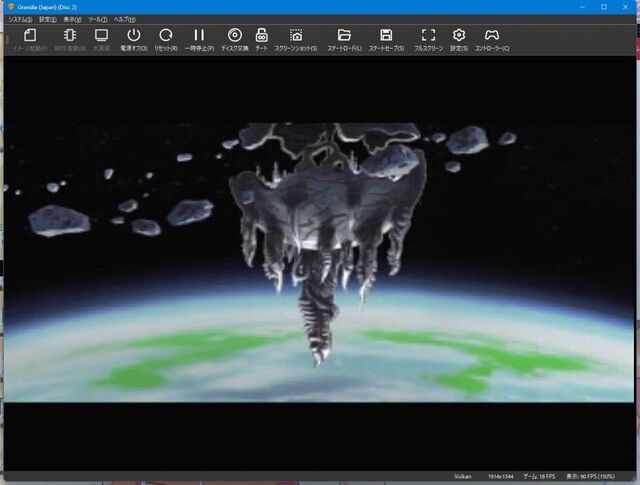The width and height of the screenshot is (640, 485).
Task: Maximize the emulator window
Action: 604,7
